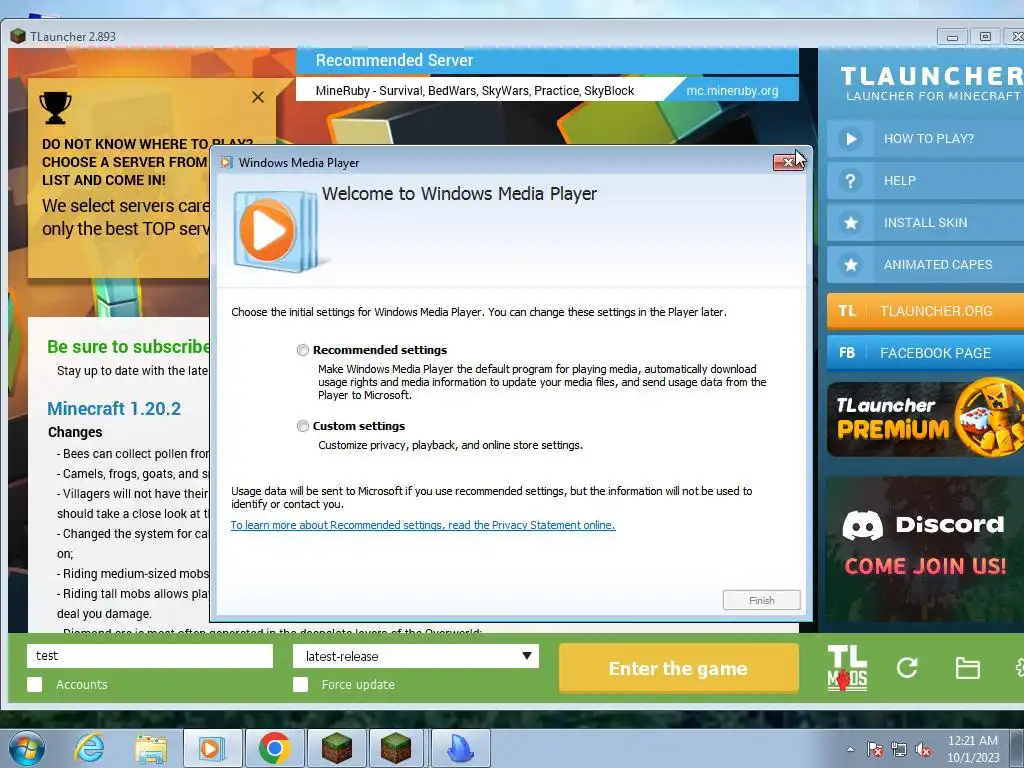Click the Changes subheading in the news panel
The image size is (1024, 768).
[x=75, y=432]
